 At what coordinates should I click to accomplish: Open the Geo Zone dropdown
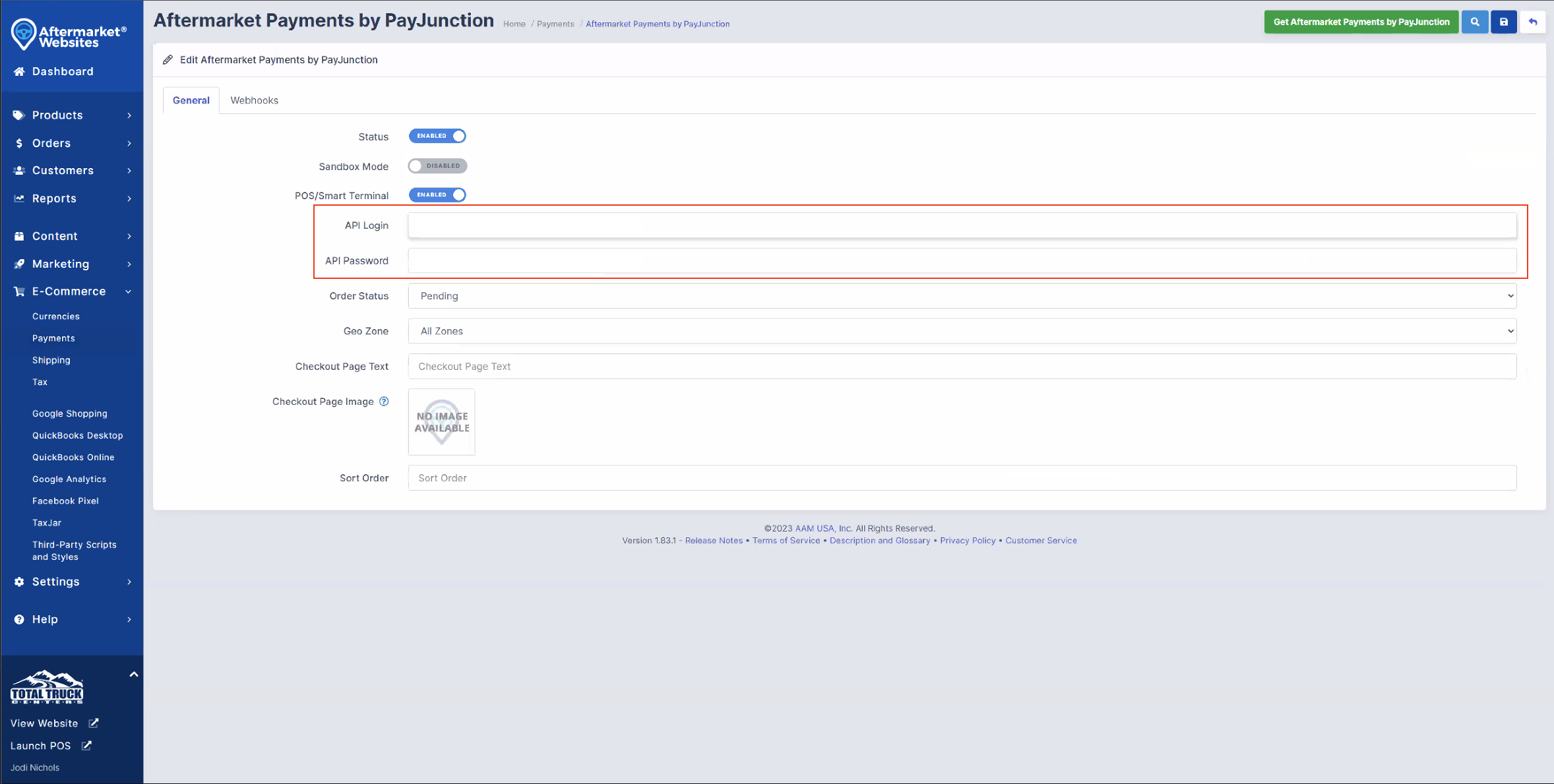pyautogui.click(x=962, y=331)
